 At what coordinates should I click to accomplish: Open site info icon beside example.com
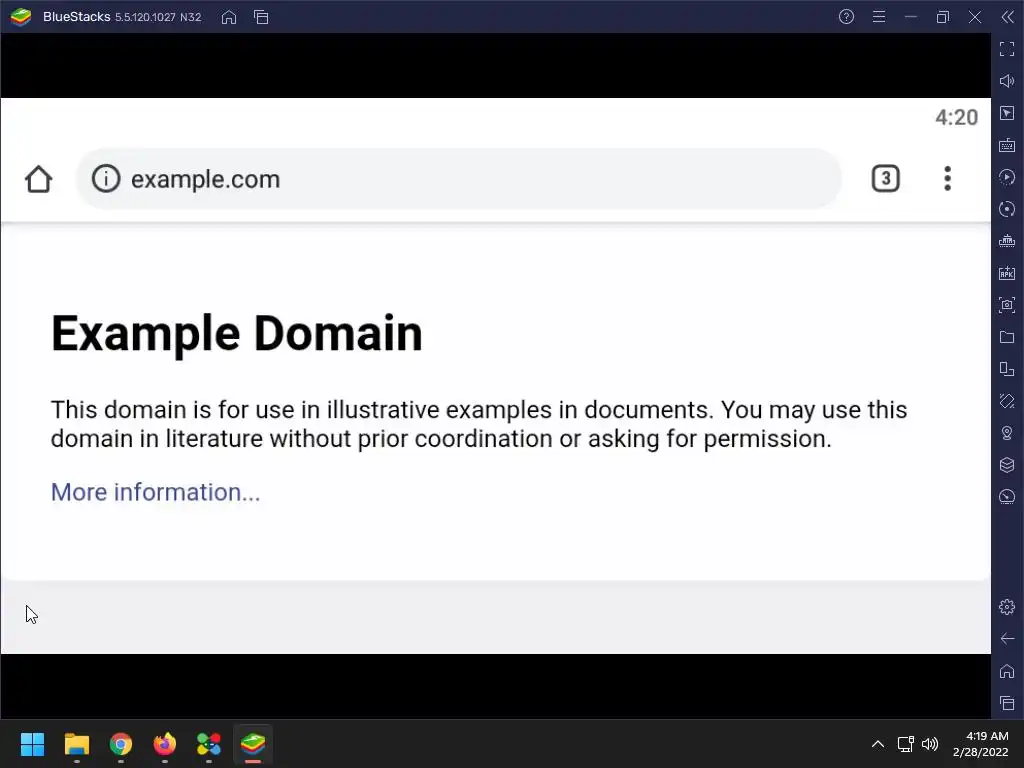click(x=106, y=178)
